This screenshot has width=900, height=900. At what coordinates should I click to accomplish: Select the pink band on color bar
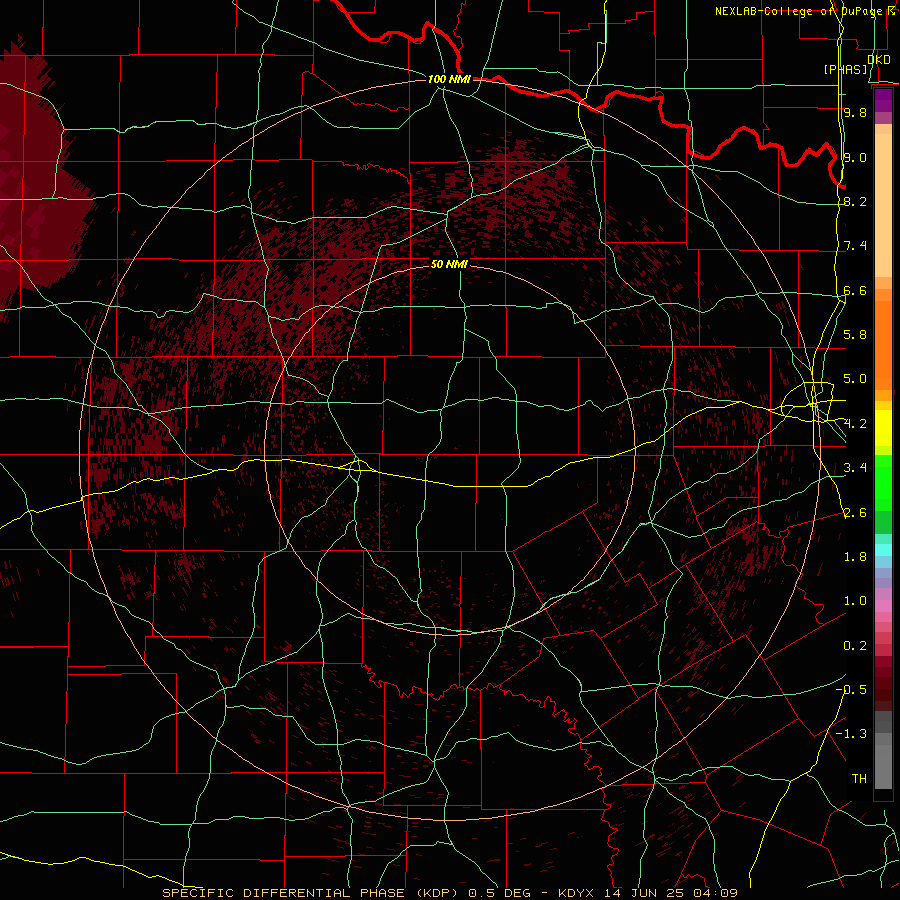(x=883, y=606)
